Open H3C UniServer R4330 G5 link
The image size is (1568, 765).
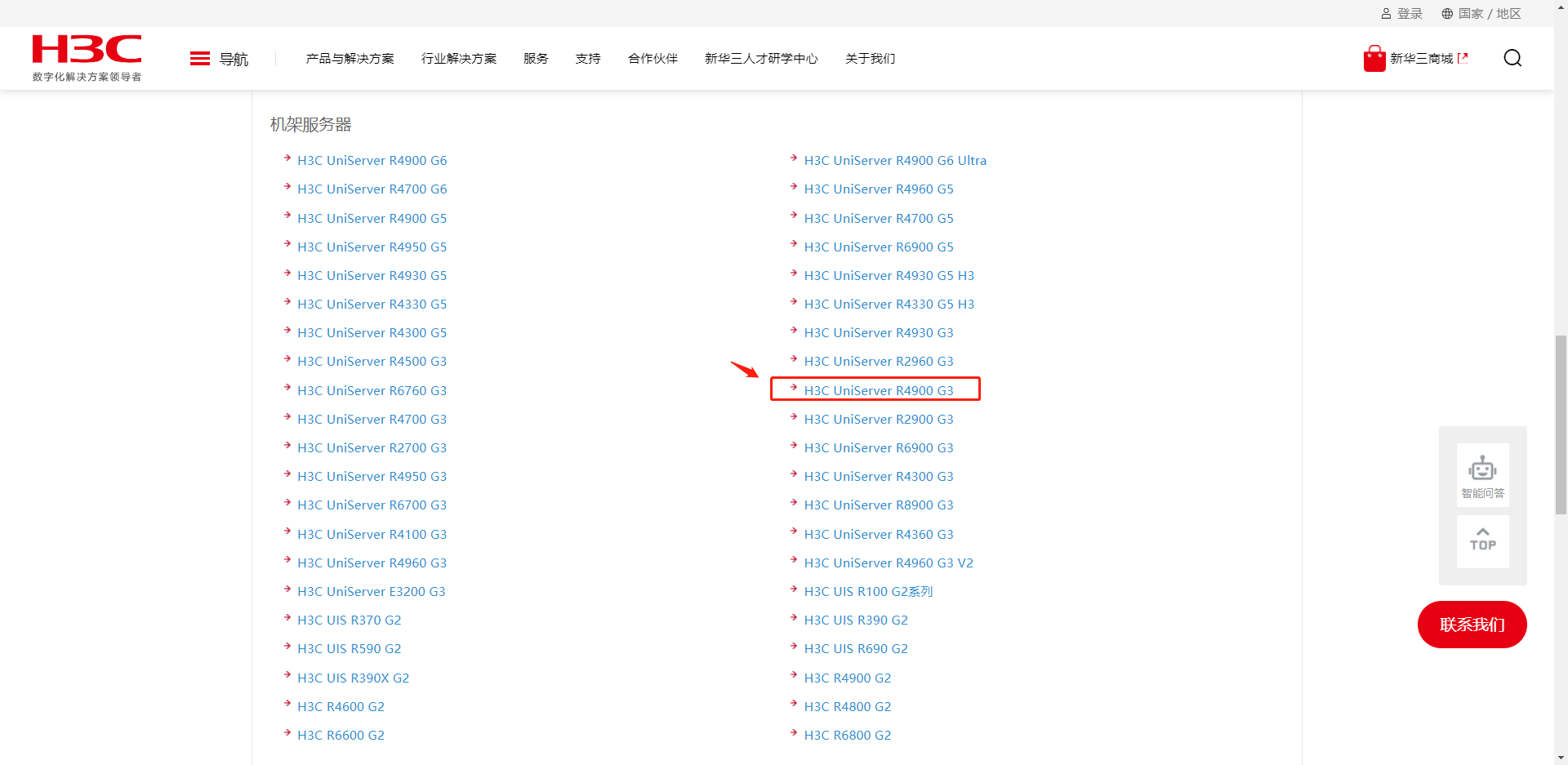pos(372,305)
